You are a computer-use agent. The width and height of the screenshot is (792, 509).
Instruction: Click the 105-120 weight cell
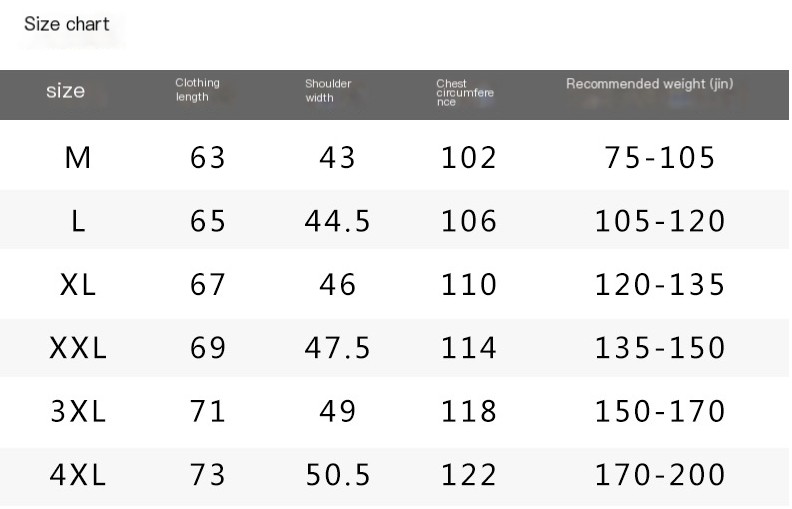tap(660, 221)
